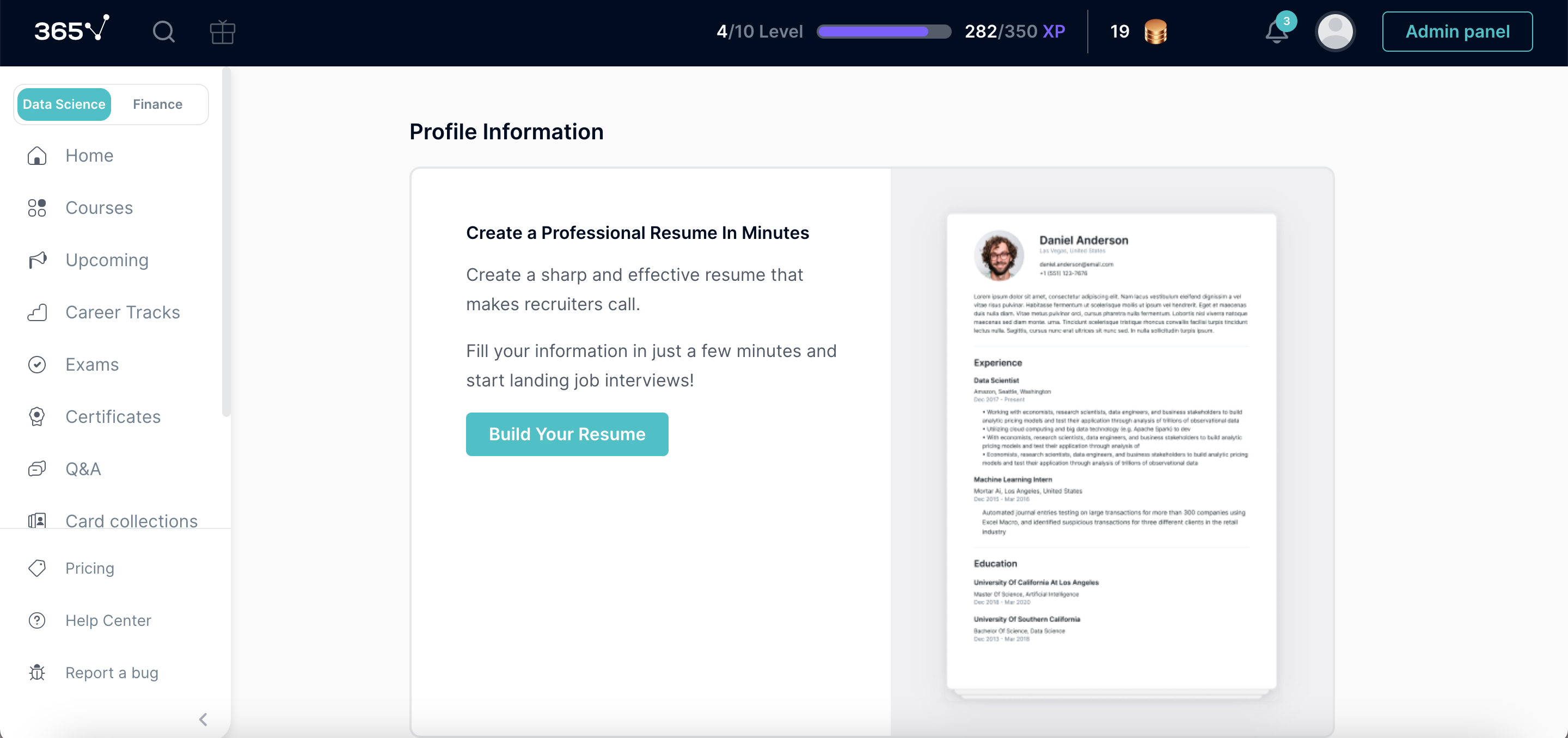Open the Report a bug item

point(112,672)
